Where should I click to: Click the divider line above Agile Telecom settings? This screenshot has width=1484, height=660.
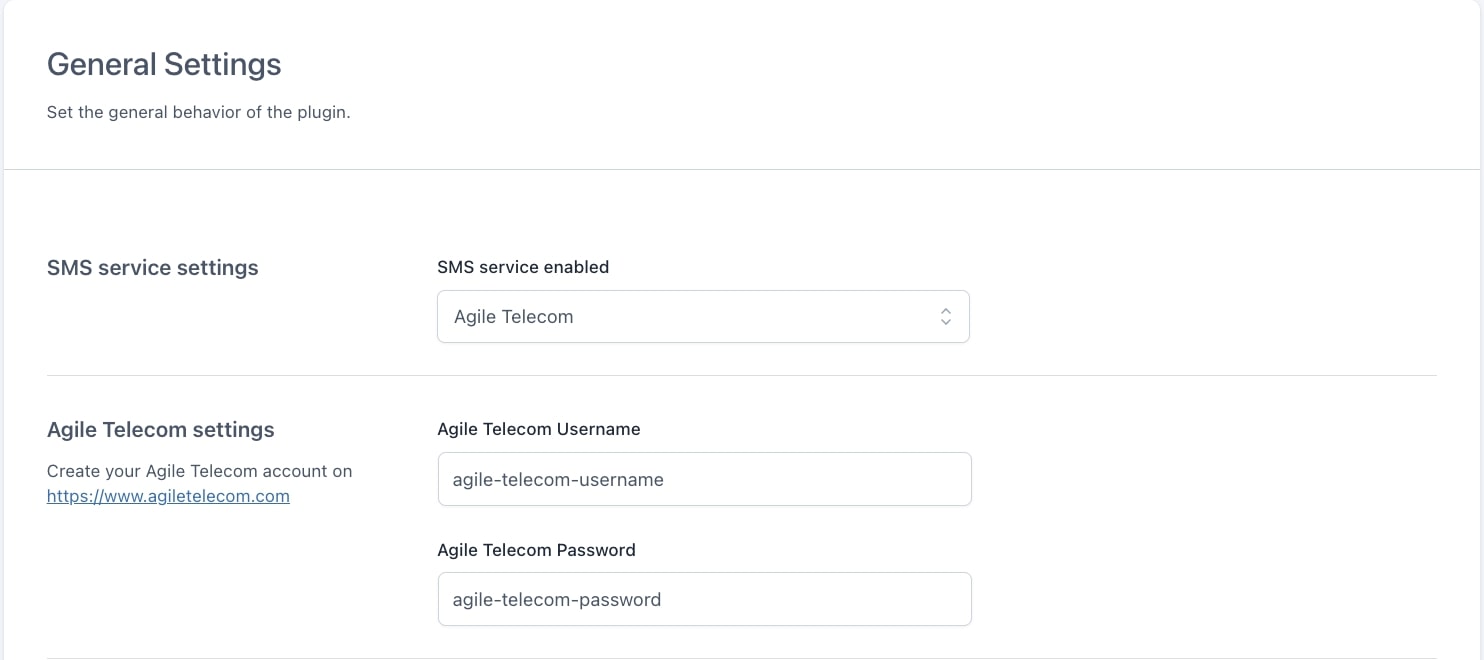tap(742, 376)
